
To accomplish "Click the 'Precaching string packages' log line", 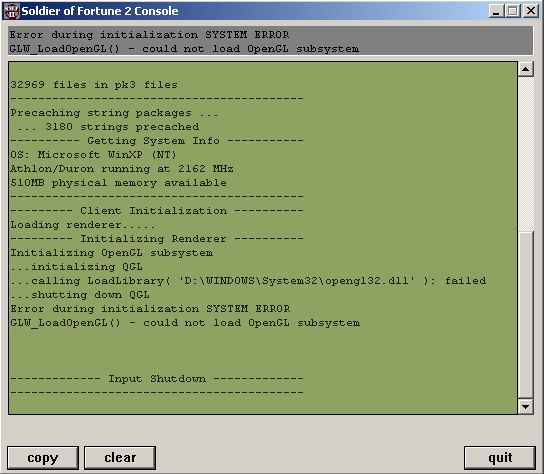I will click(114, 113).
